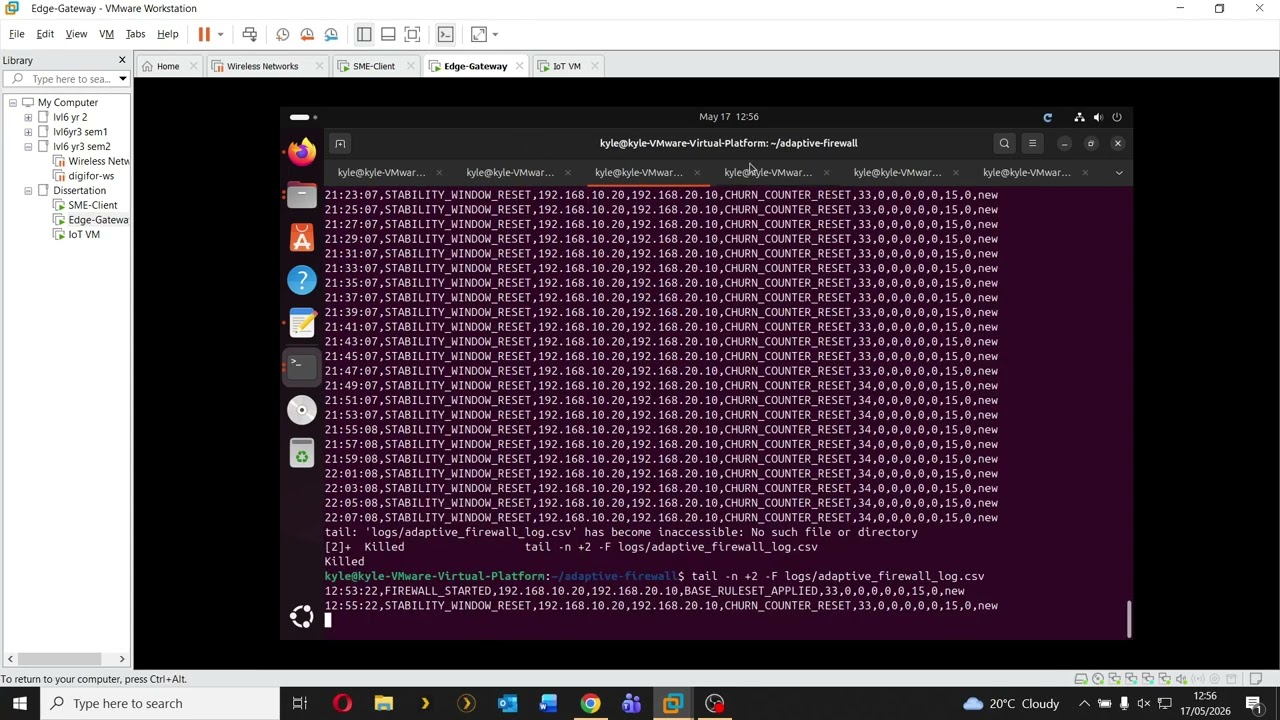Pause the VM with the suspend button
The height and width of the screenshot is (720, 1280).
pos(204,34)
